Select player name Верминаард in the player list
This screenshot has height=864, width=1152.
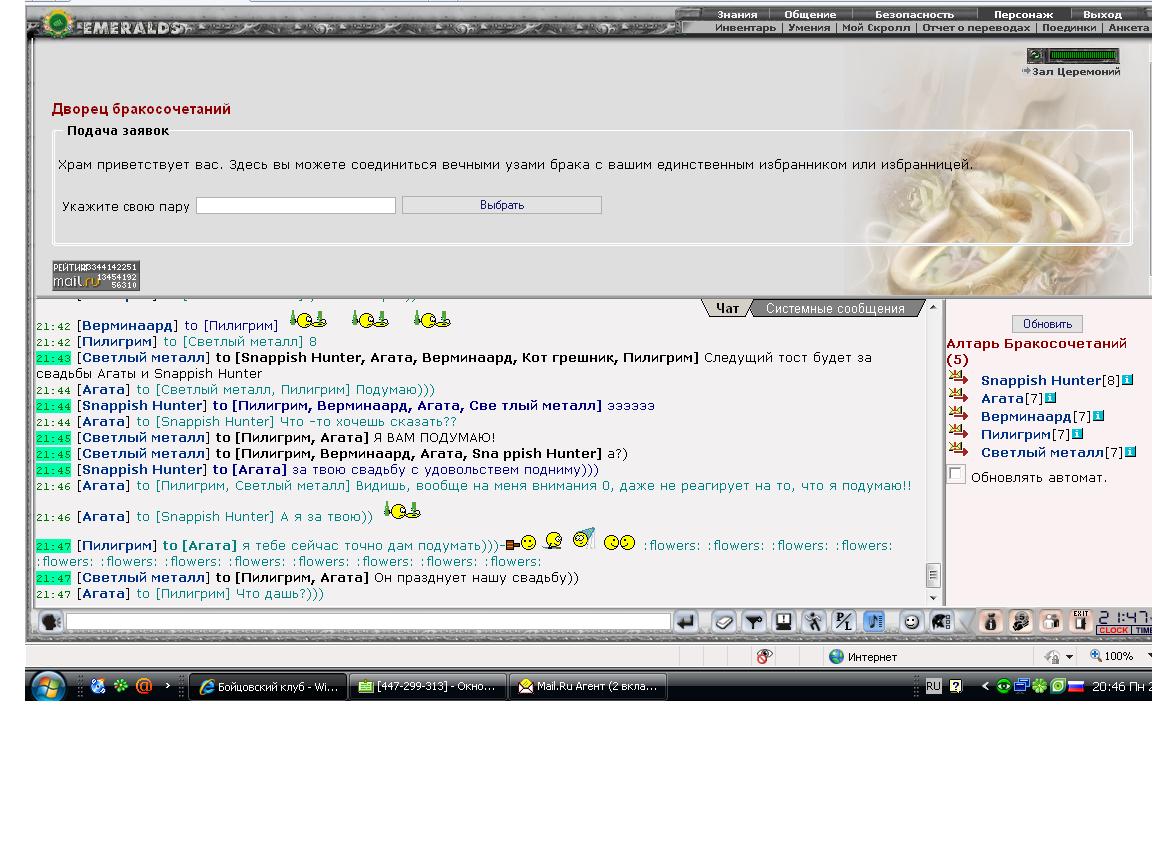(x=1026, y=417)
